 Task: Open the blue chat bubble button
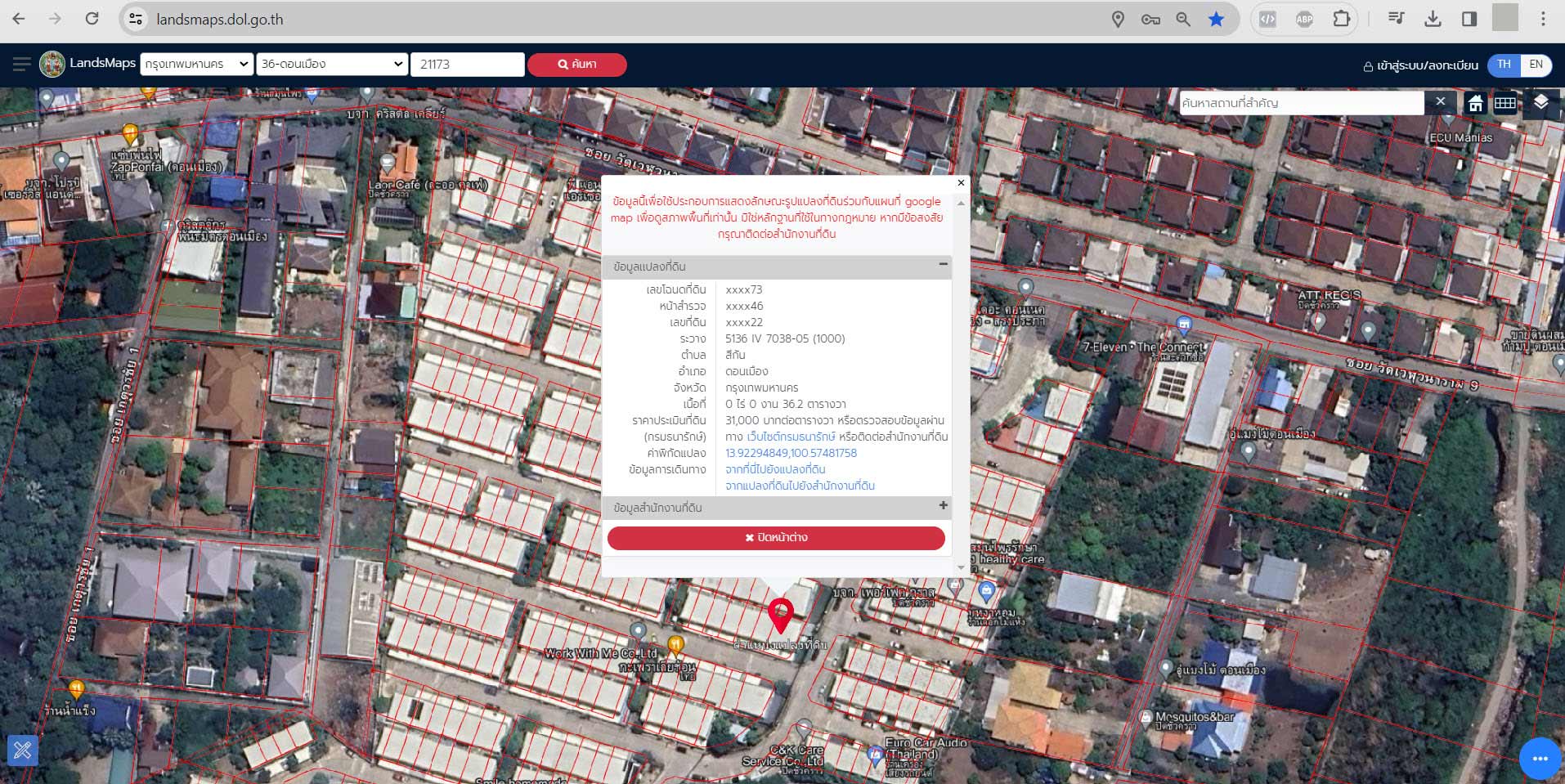pos(1540,759)
